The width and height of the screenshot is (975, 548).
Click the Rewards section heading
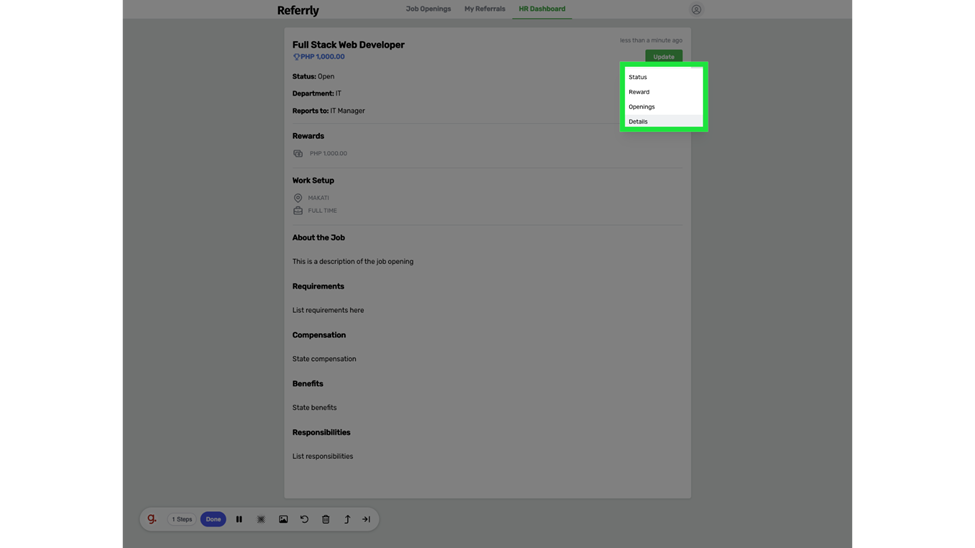click(x=308, y=136)
